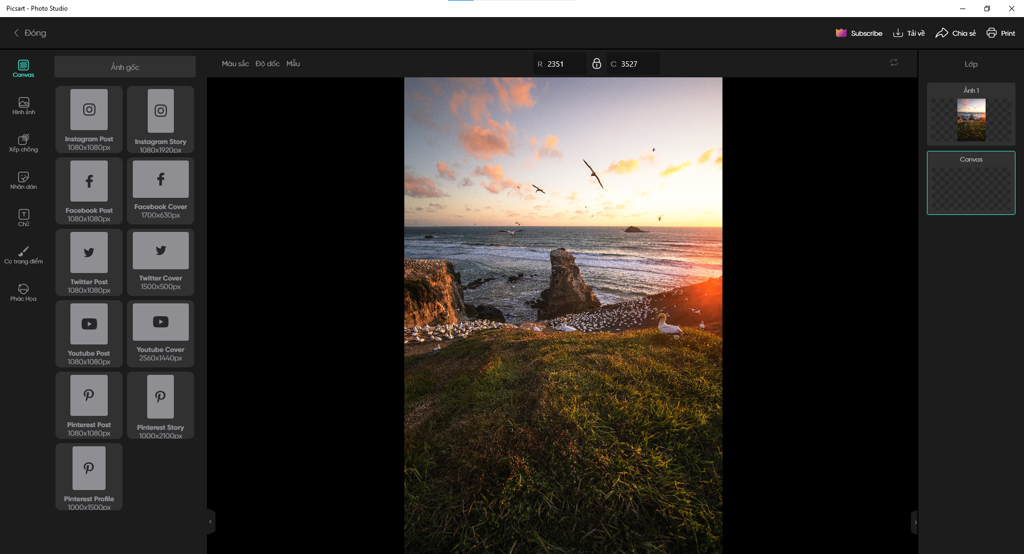Choose Facebook Post canvas preset
The height and width of the screenshot is (554, 1024).
(x=89, y=191)
